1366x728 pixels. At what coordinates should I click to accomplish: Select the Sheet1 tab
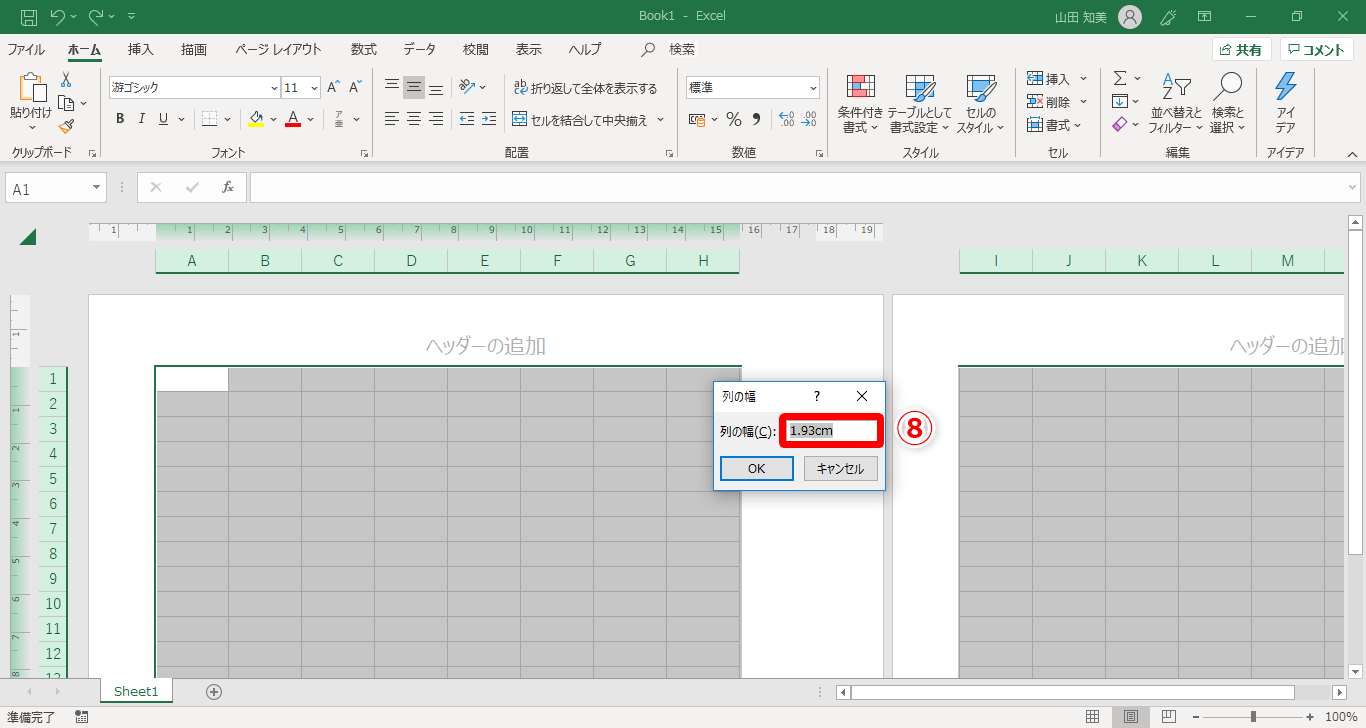[136, 691]
